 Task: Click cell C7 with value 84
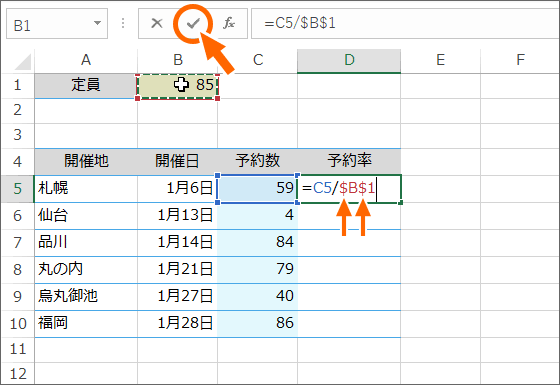click(x=258, y=243)
